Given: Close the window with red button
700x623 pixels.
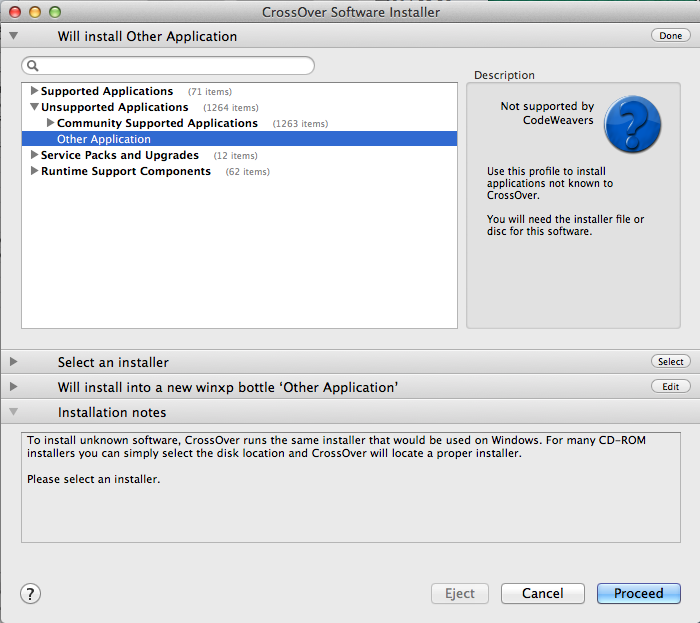Looking at the screenshot, I should click(x=15, y=12).
